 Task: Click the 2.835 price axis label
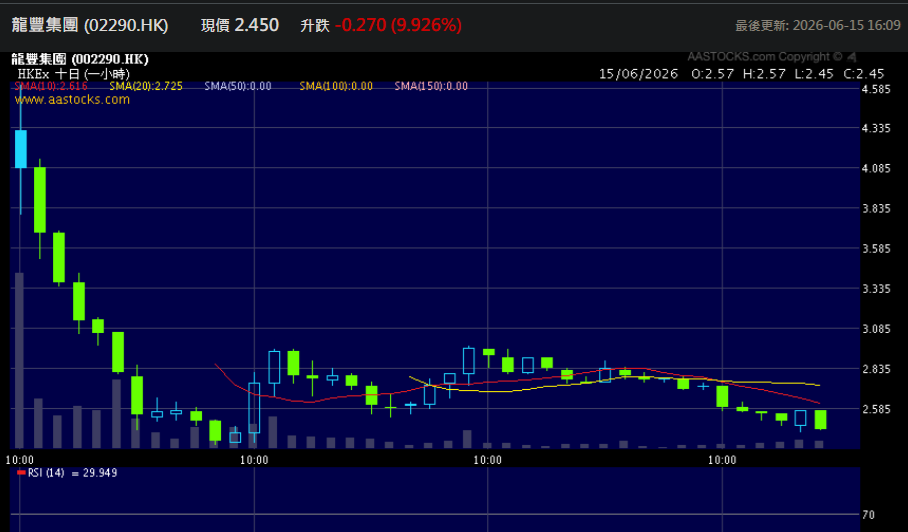coord(876,369)
